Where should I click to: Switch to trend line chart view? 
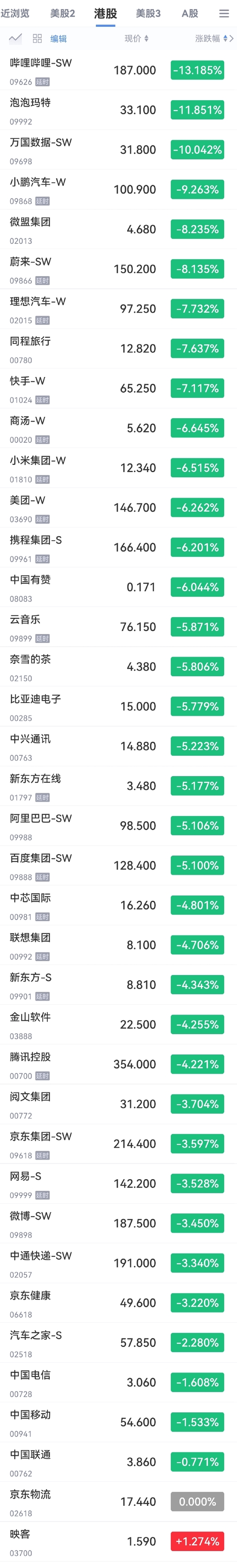coord(15,38)
